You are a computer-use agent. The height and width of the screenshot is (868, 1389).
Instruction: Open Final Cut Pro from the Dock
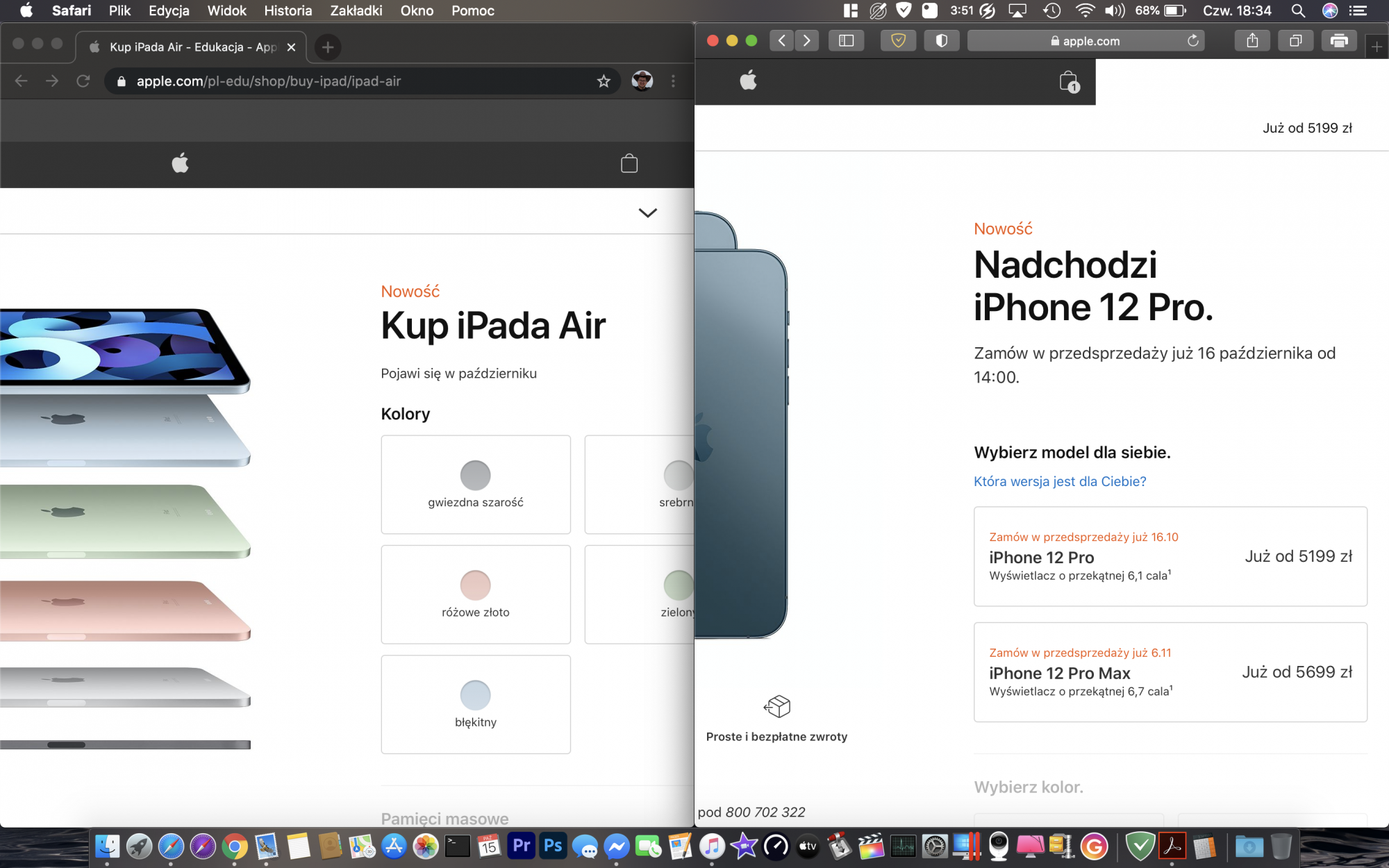[871, 846]
